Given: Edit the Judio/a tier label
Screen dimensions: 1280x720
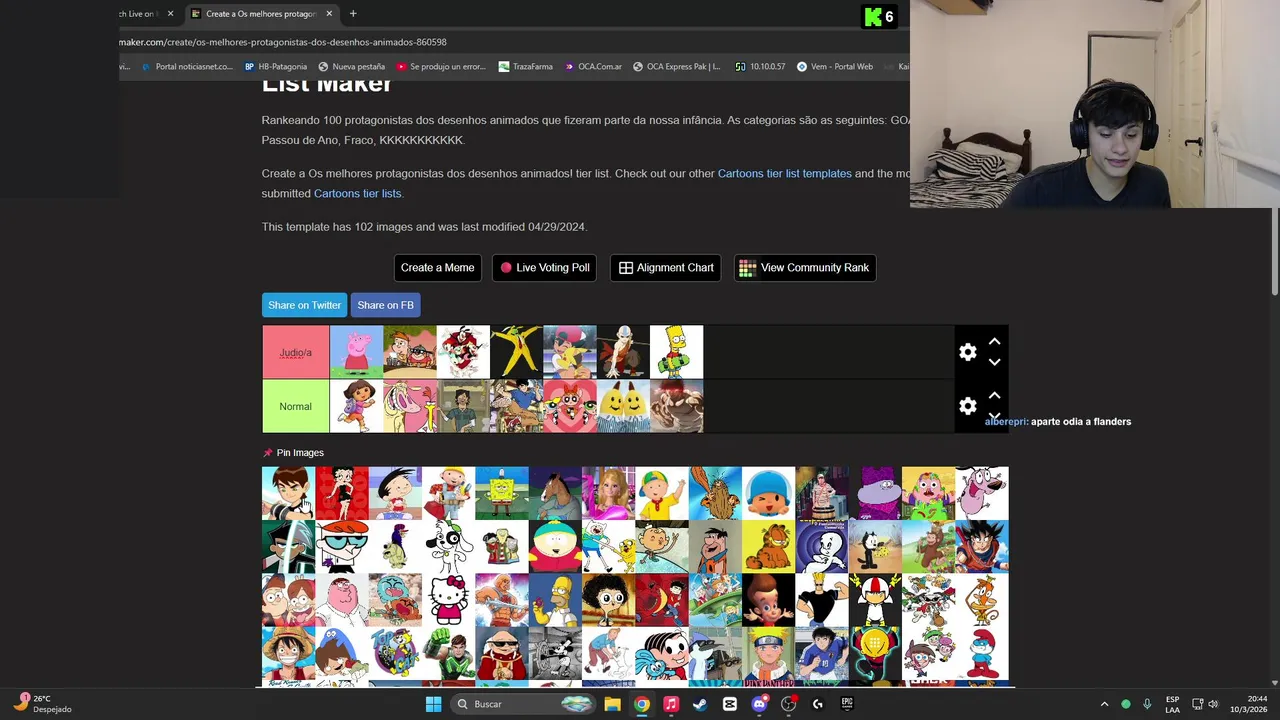Looking at the screenshot, I should (295, 352).
